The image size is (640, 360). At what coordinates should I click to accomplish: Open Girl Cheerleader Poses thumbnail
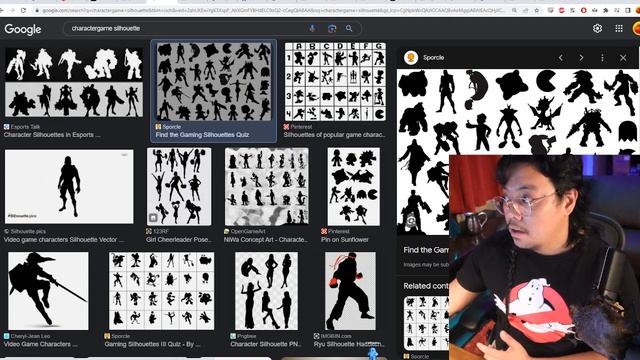179,187
